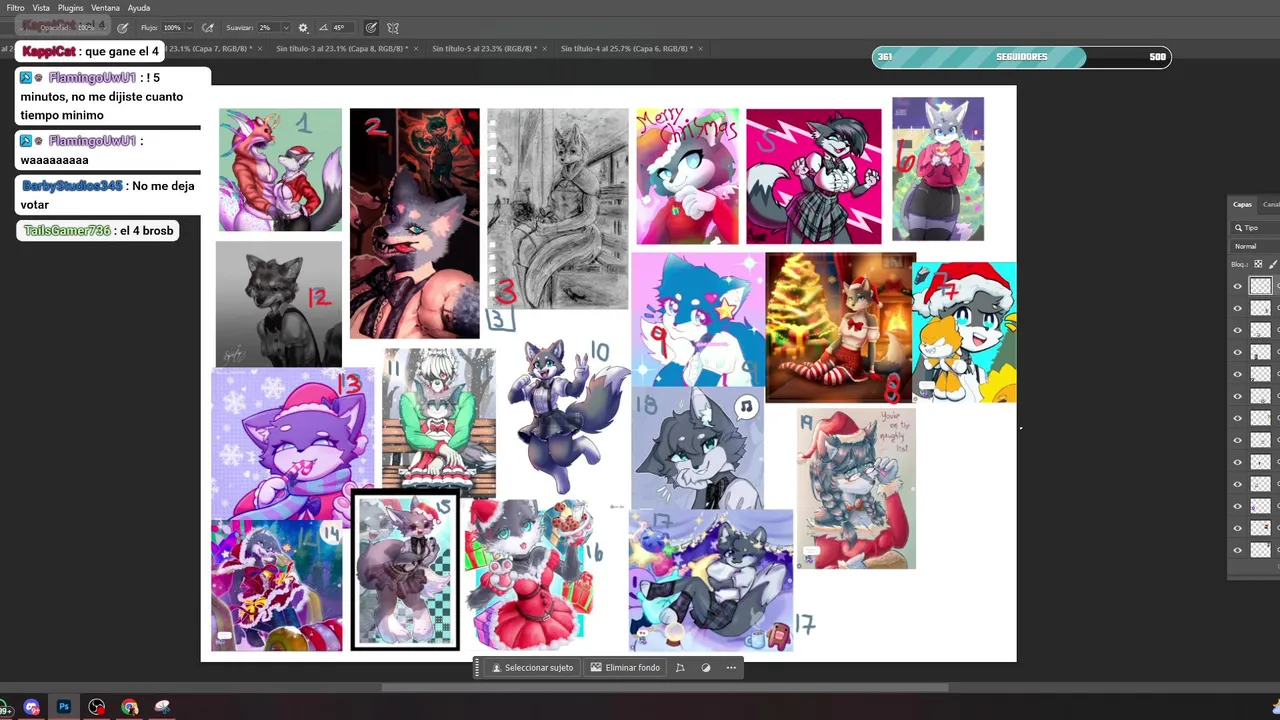Open the Vista menu
This screenshot has height=720, width=1280.
pyautogui.click(x=41, y=8)
